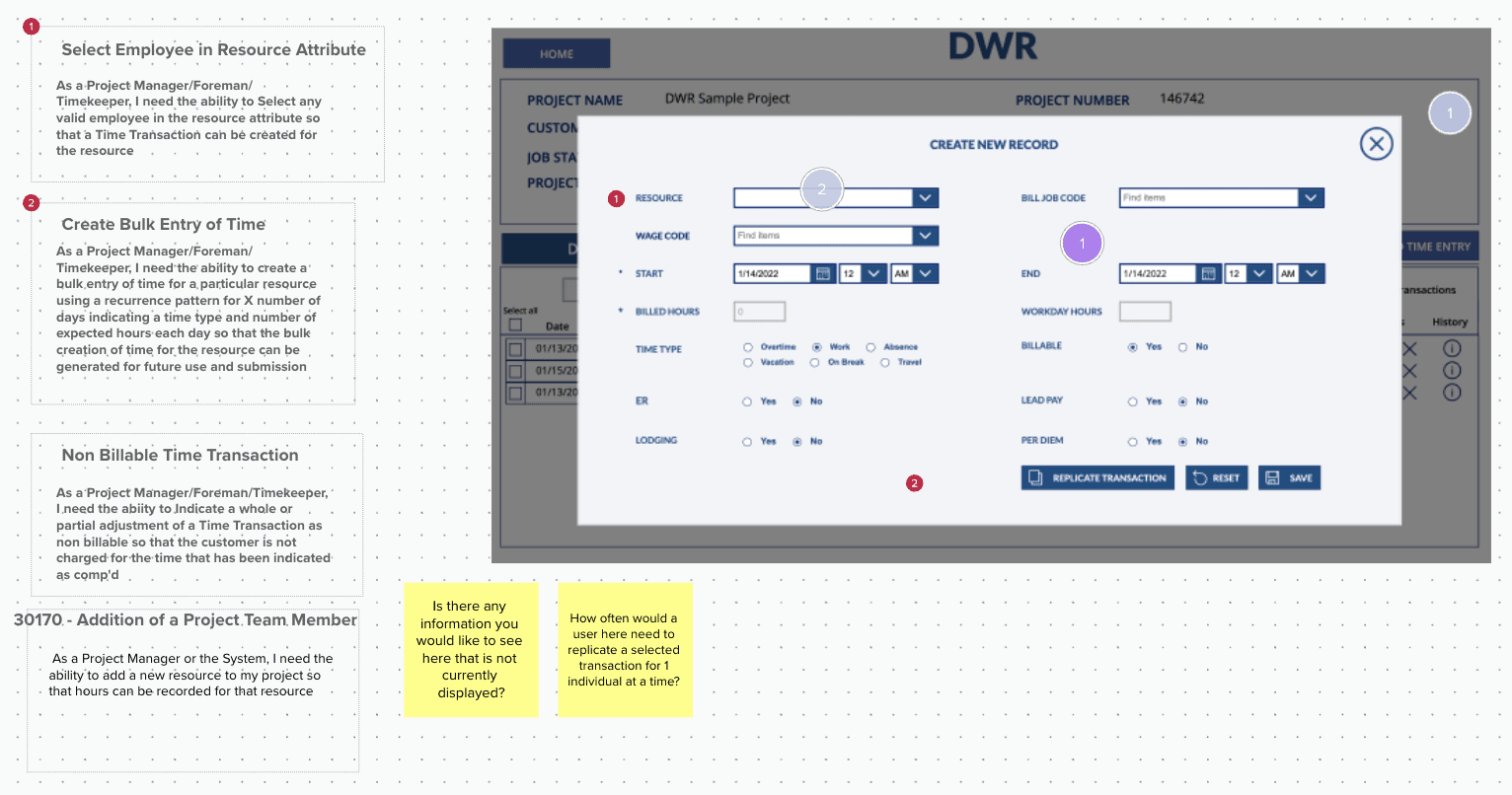The width and height of the screenshot is (1512, 795).
Task: Open comment bubble 2 over the RESOURCE field
Action: point(822,188)
